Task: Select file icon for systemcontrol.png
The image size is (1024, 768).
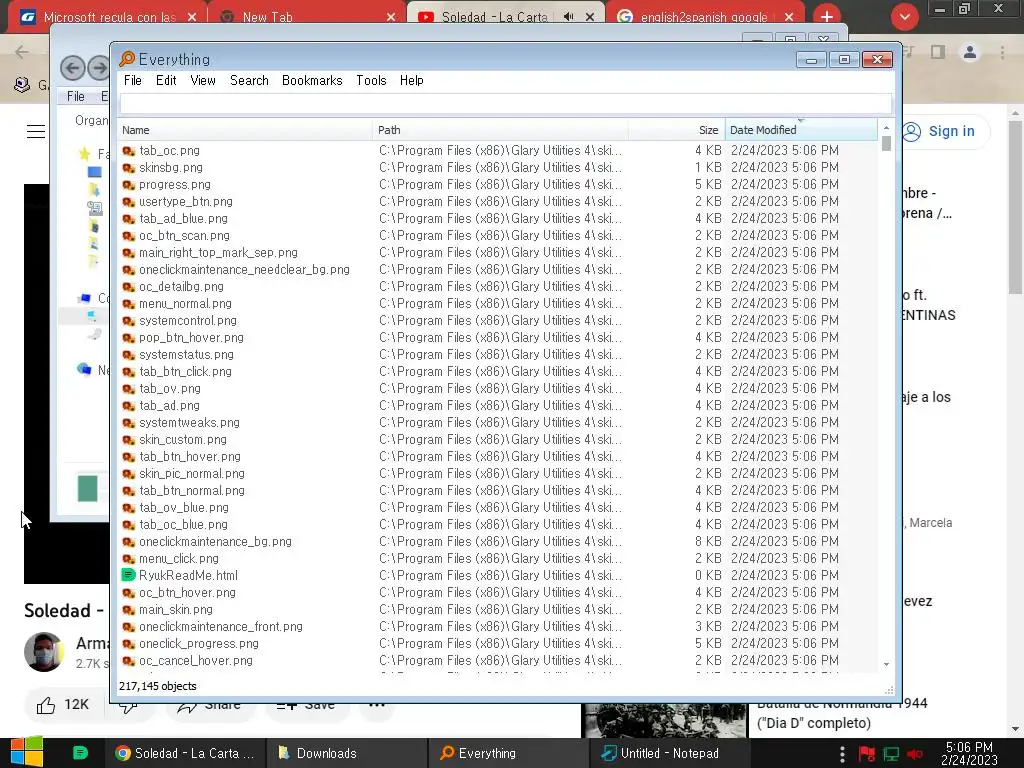Action: [x=129, y=321]
